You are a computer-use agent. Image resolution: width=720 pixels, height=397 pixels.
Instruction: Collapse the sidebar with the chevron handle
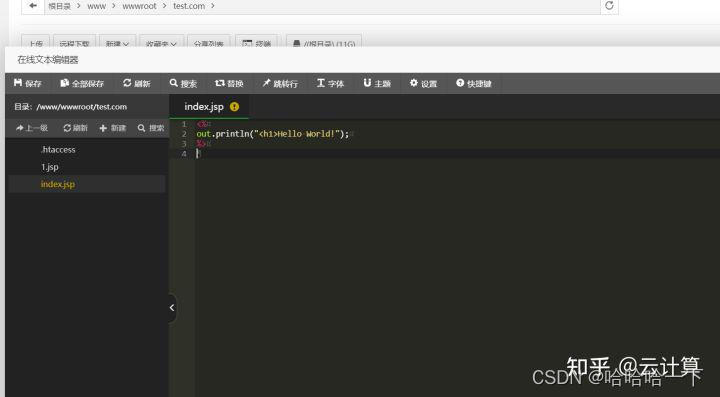172,308
